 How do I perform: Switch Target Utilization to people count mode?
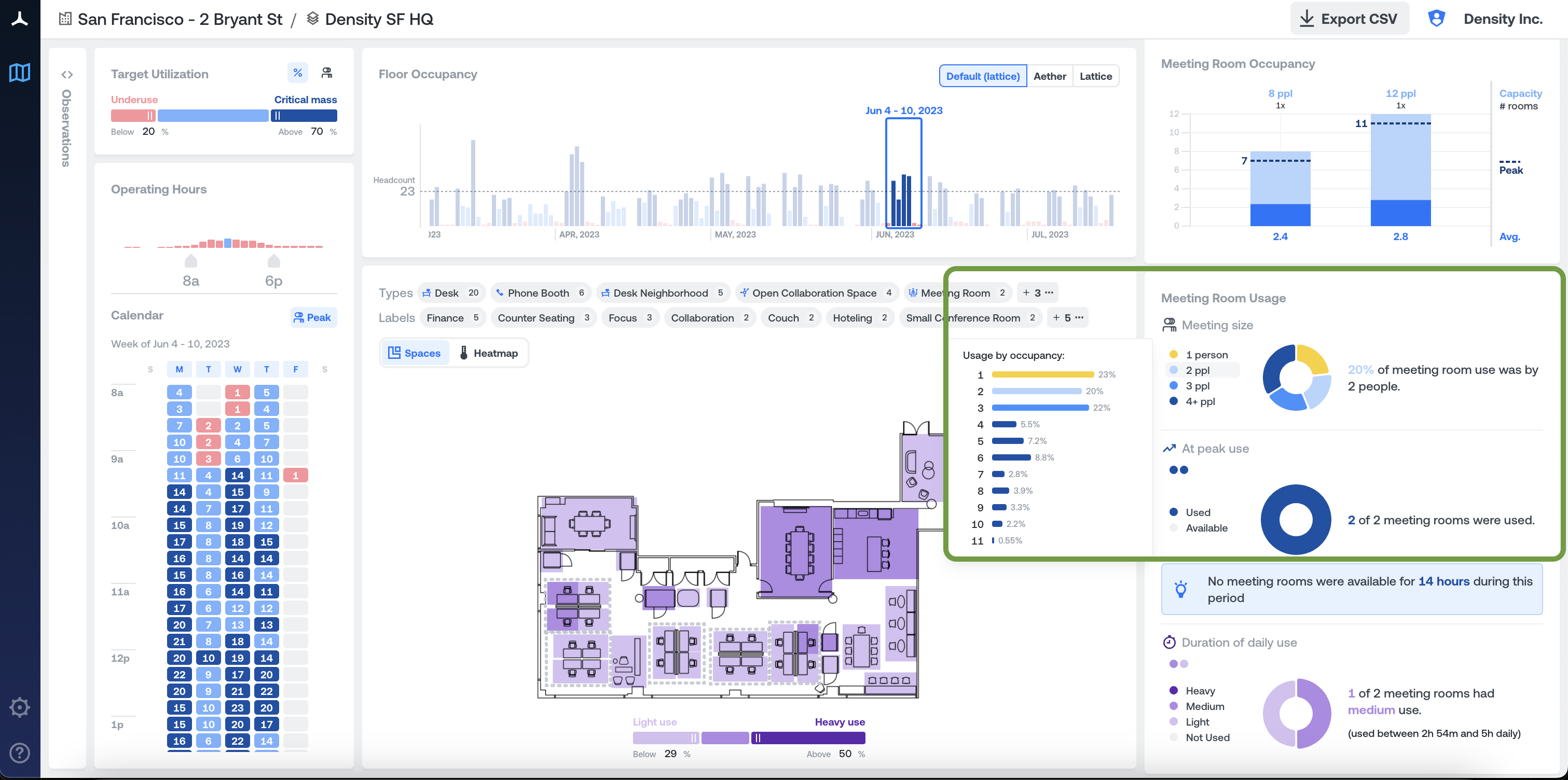coord(327,73)
